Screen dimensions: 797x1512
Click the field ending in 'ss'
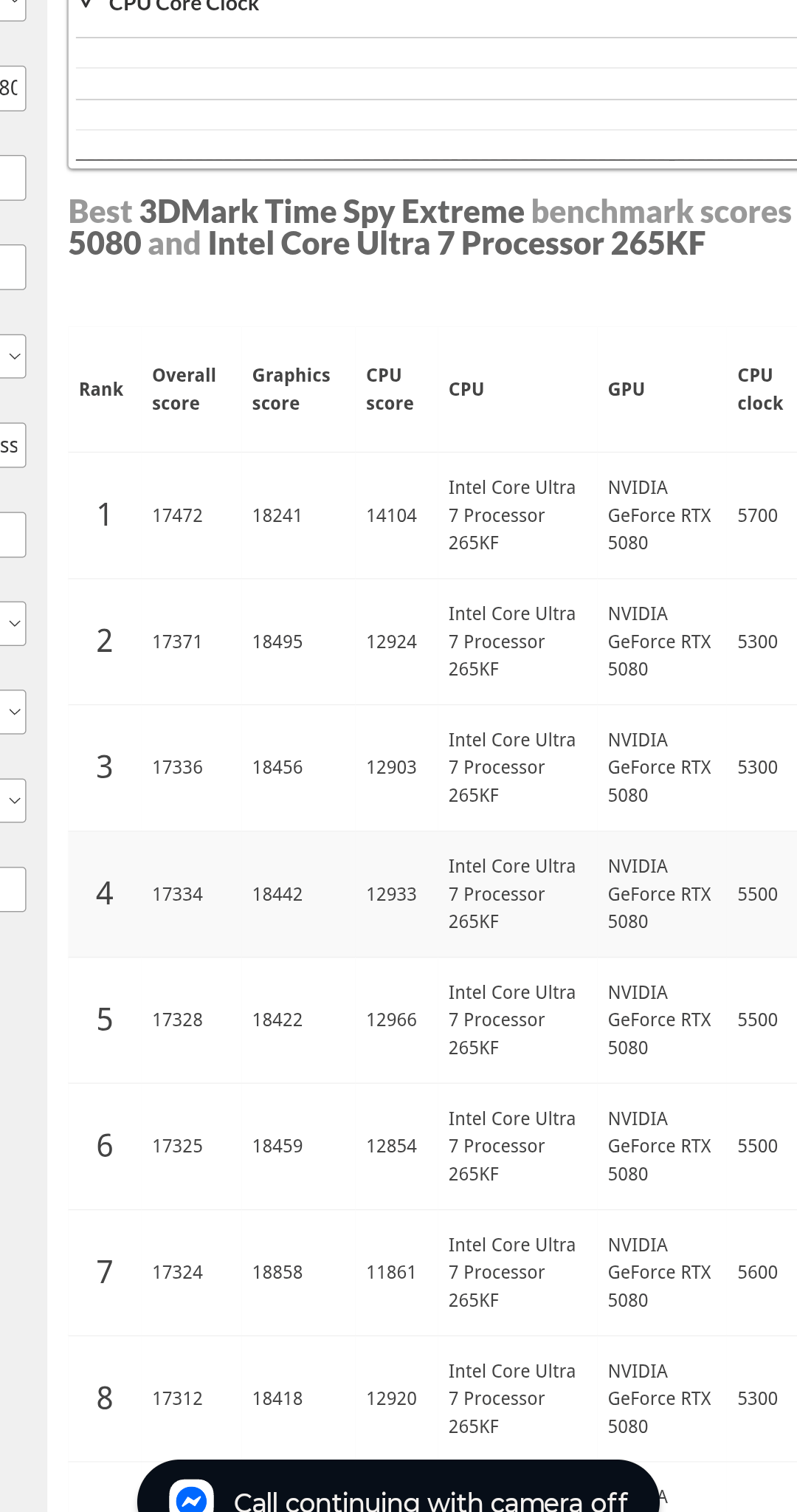pos(13,445)
